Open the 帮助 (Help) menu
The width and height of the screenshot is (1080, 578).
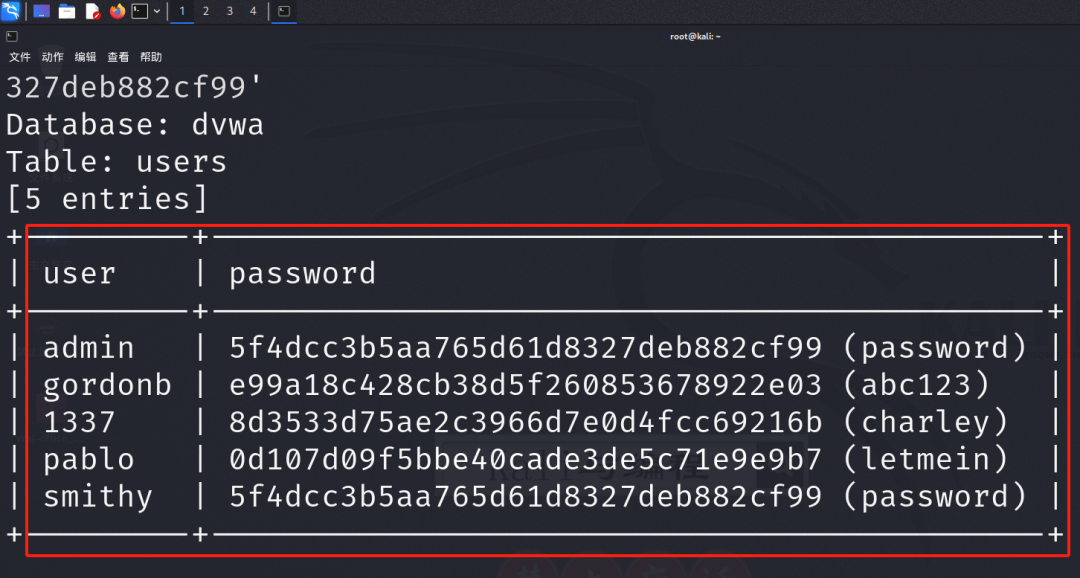pyautogui.click(x=151, y=57)
